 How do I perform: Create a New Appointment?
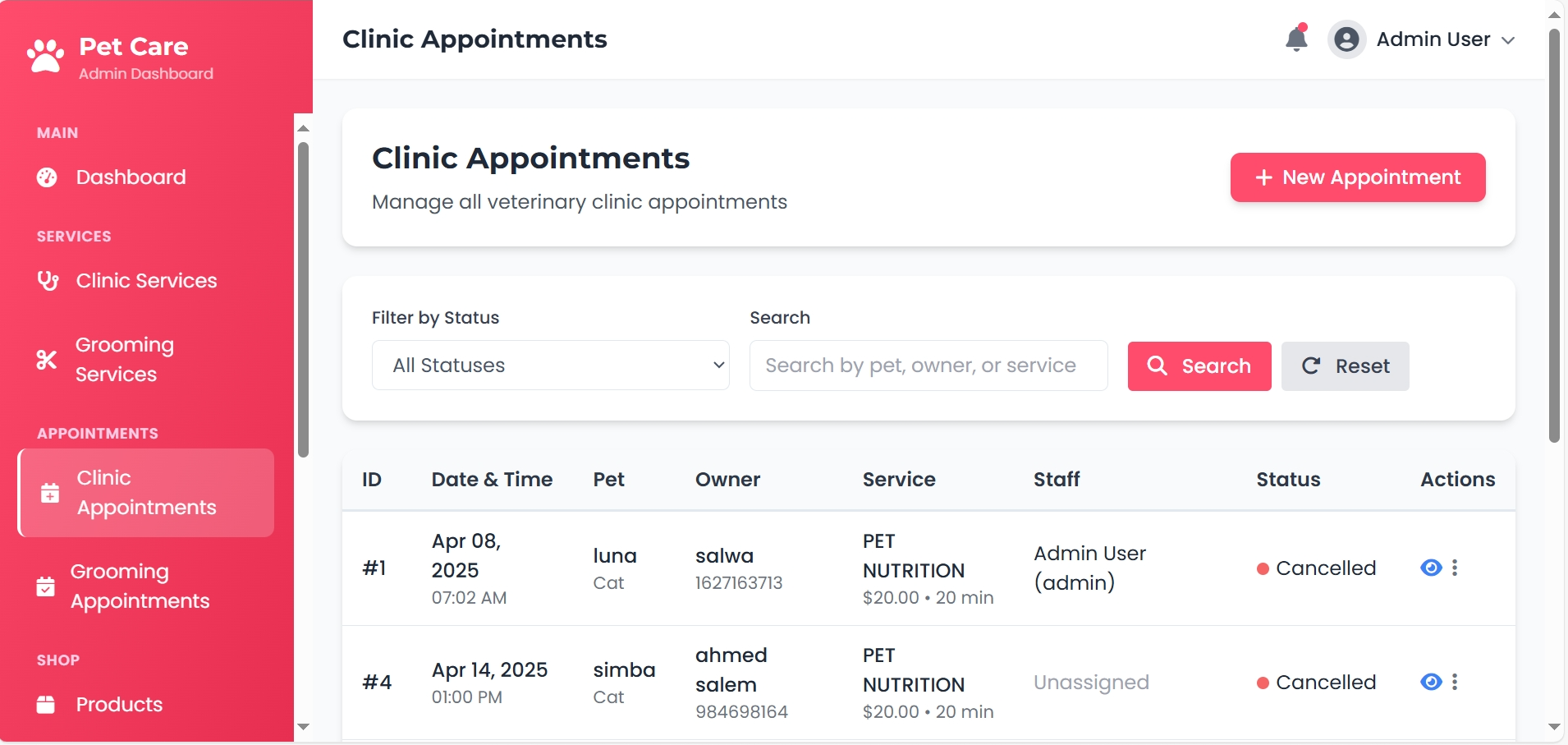(x=1357, y=177)
